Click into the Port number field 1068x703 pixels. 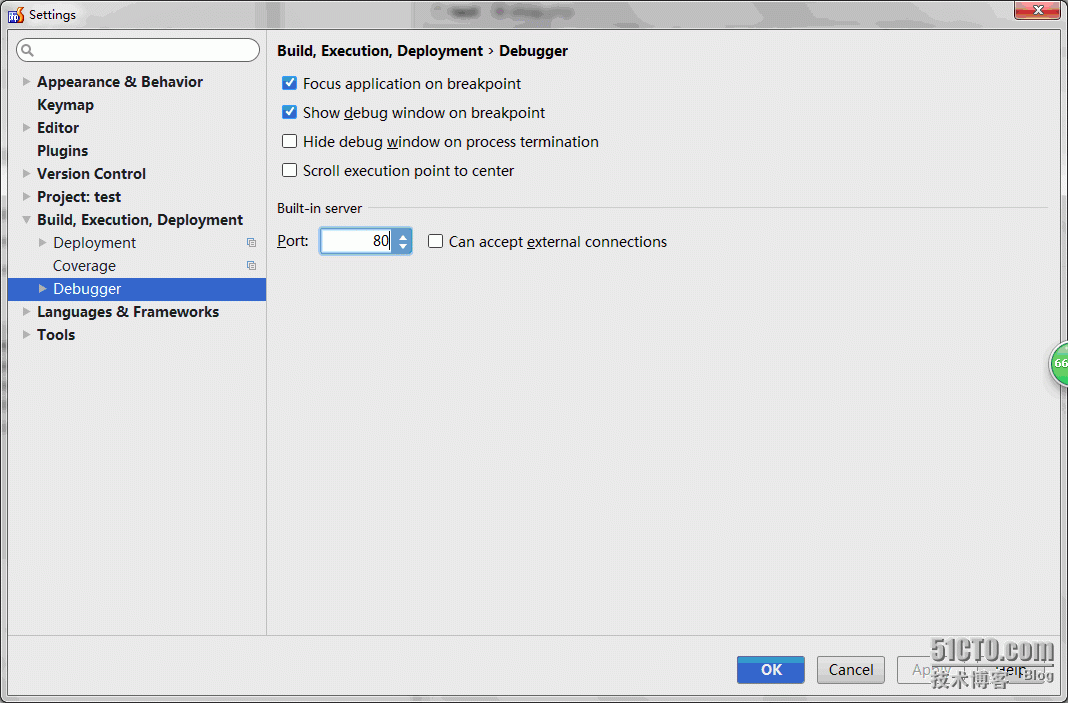357,241
